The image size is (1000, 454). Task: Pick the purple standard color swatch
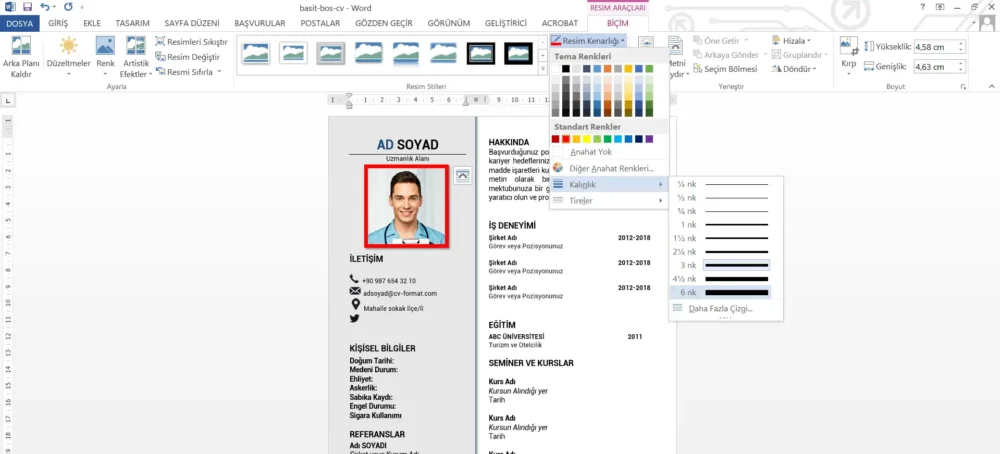click(x=649, y=139)
